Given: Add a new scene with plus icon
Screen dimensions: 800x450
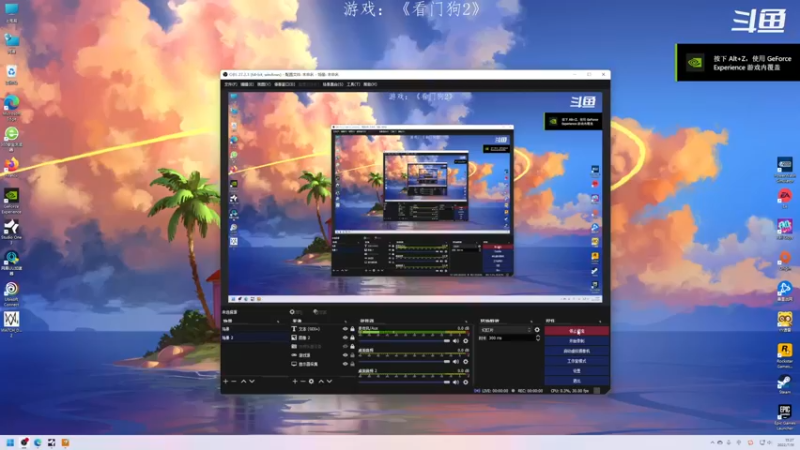Looking at the screenshot, I should [226, 381].
